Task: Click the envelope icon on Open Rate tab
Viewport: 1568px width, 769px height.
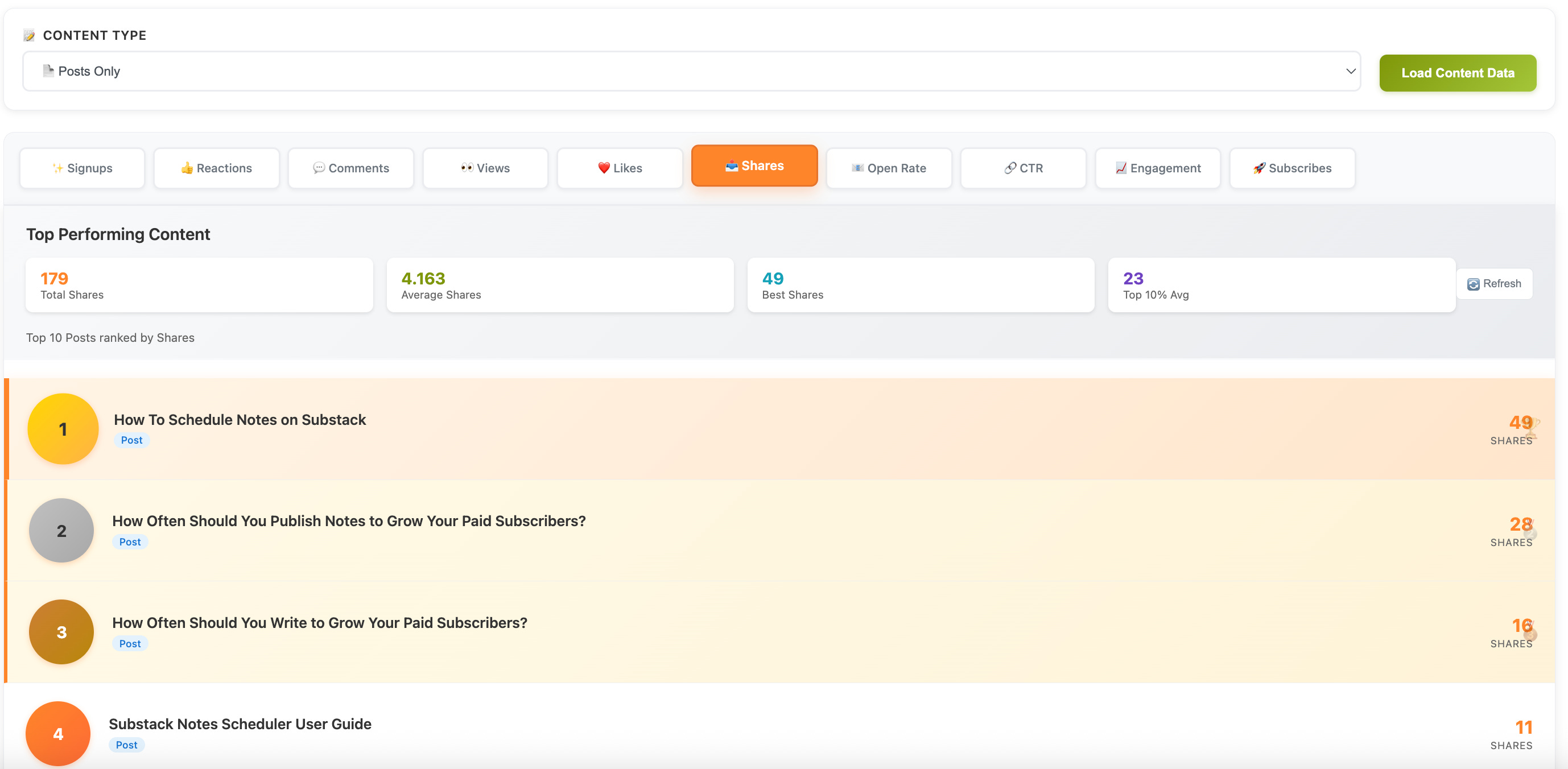Action: pyautogui.click(x=857, y=168)
